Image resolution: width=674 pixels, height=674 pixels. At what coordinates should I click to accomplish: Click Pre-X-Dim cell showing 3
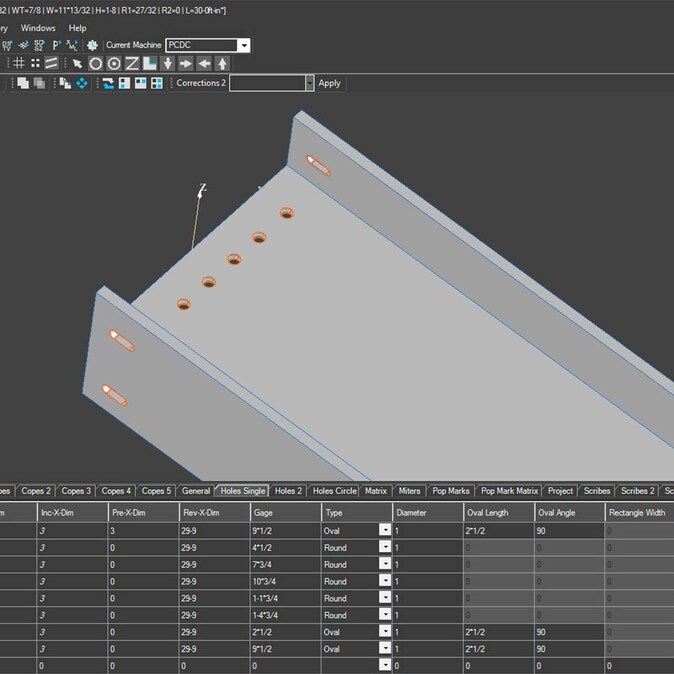click(144, 530)
